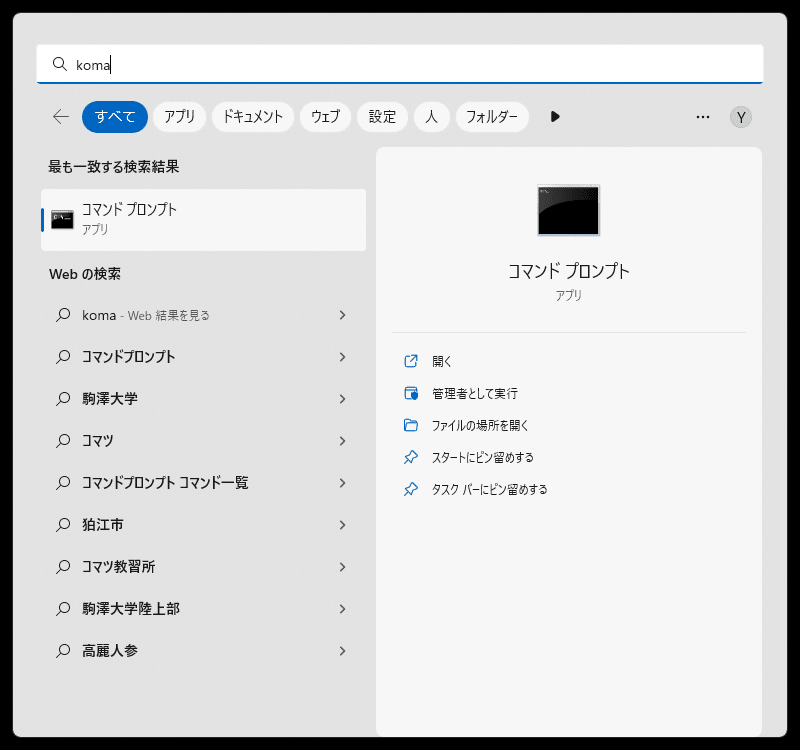Expand the コマツ教習所 suggestion chevron
800x750 pixels.
342,567
